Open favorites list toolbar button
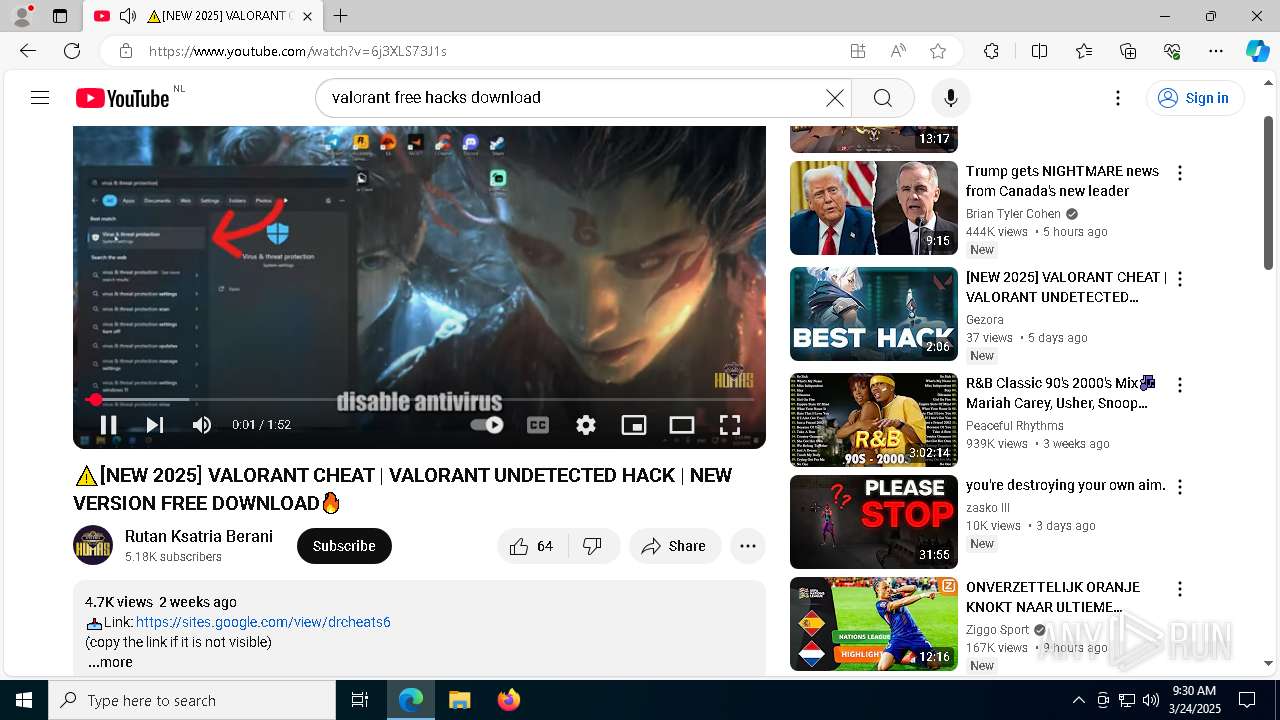The image size is (1280, 720). (x=1084, y=51)
